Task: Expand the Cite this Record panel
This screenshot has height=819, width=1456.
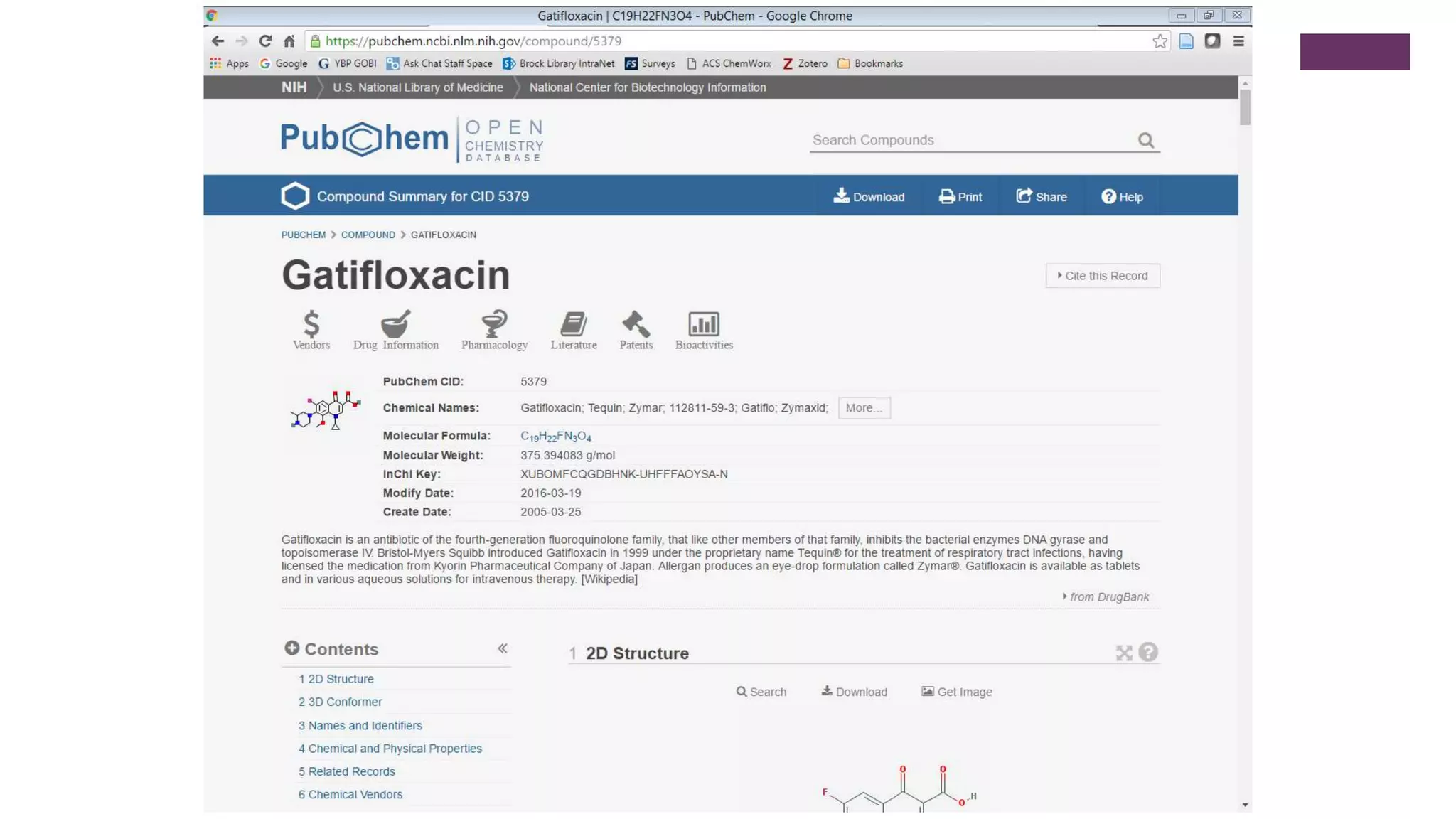Action: pyautogui.click(x=1102, y=276)
